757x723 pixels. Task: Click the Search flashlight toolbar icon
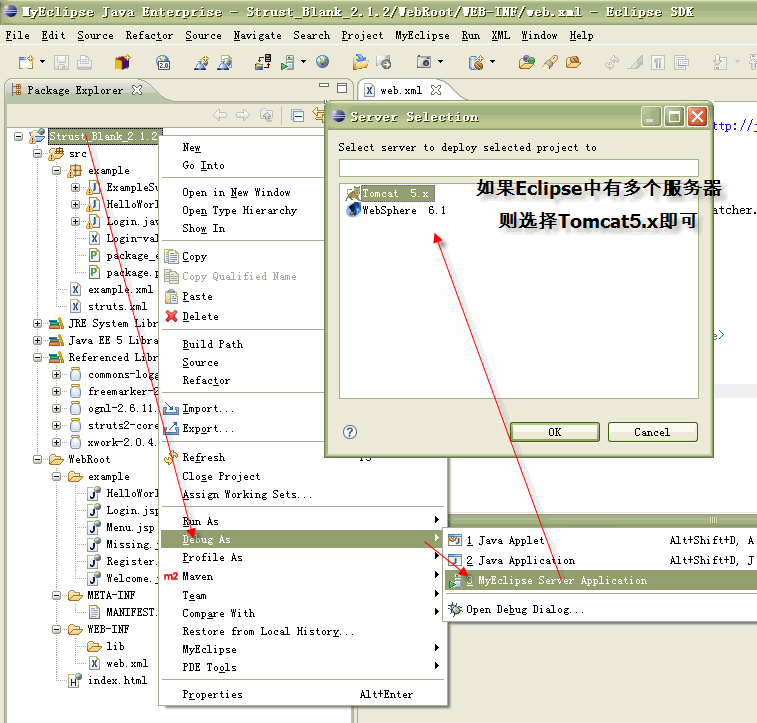[550, 62]
